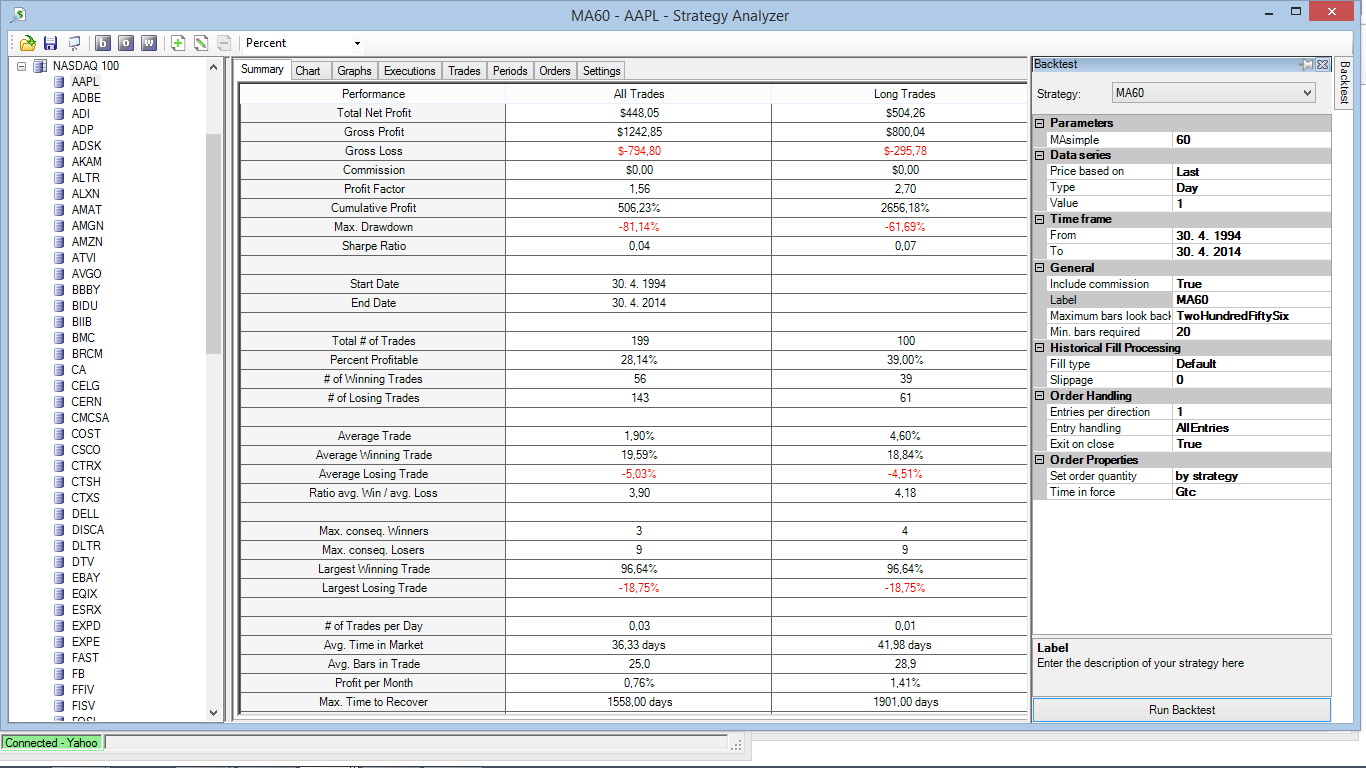This screenshot has height=768, width=1366.
Task: Click the database icon beside ADP
Action: (60, 130)
